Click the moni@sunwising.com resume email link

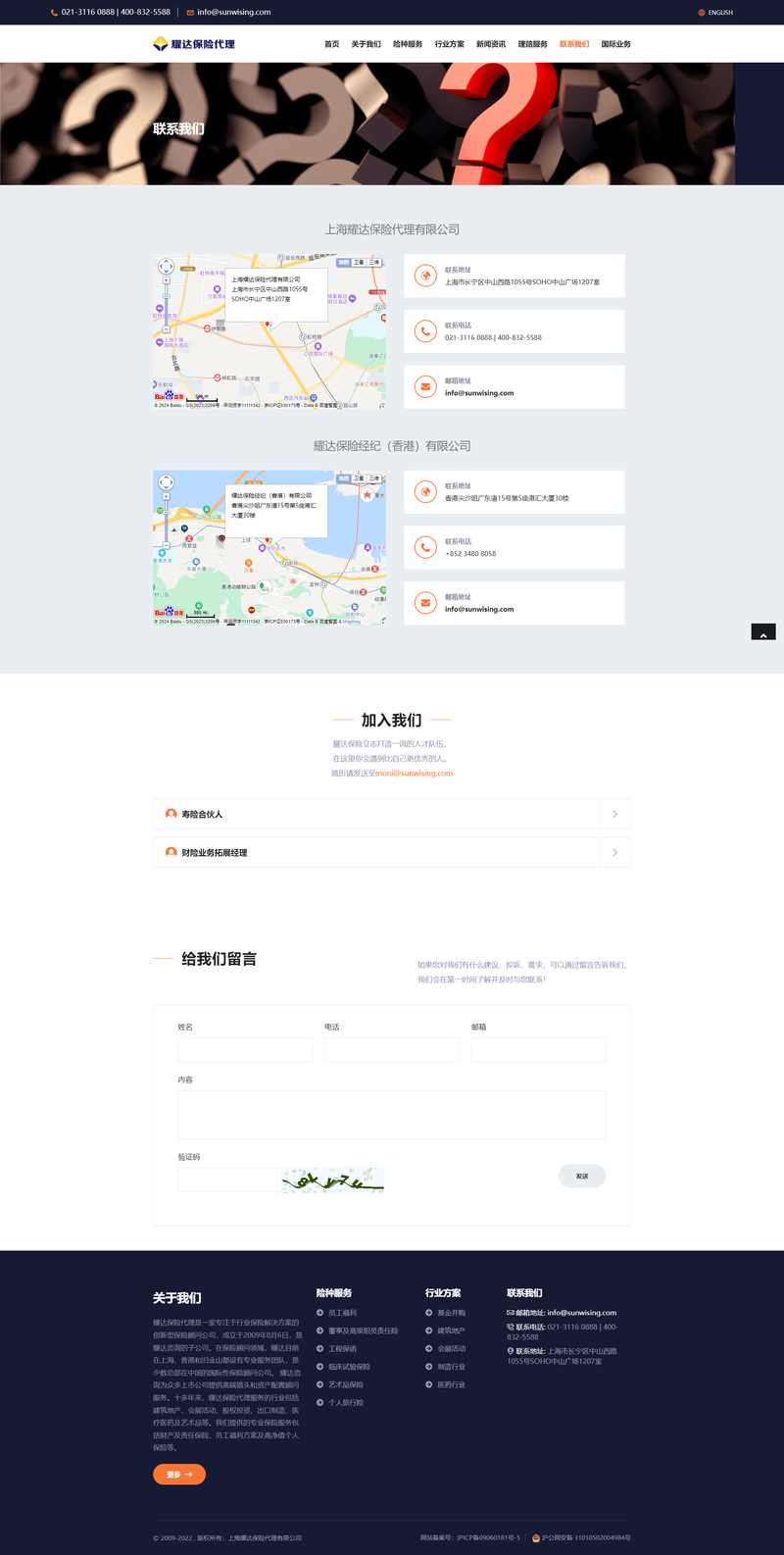coord(415,774)
